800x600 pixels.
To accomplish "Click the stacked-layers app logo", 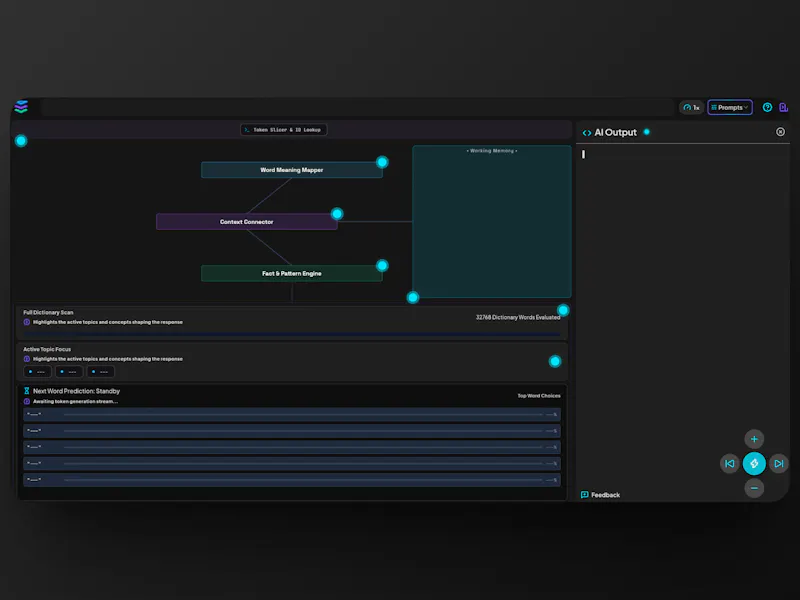I will click(21, 107).
